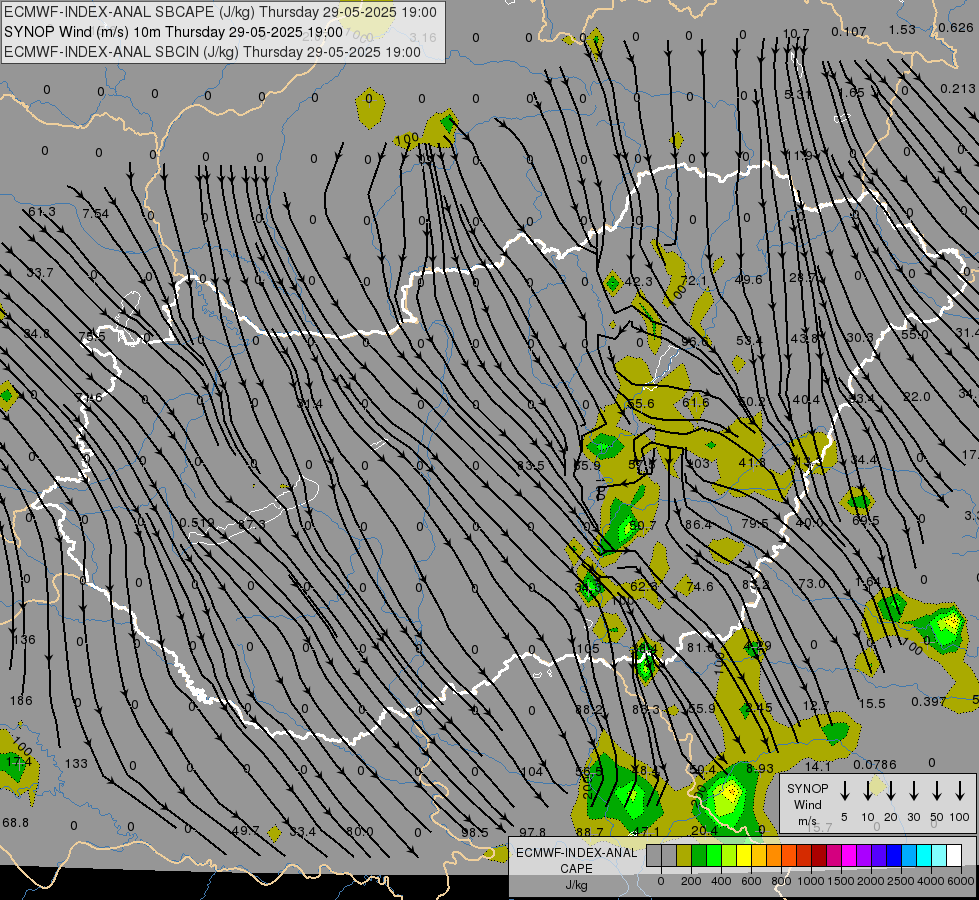Click the map value 31.4

[309, 404]
